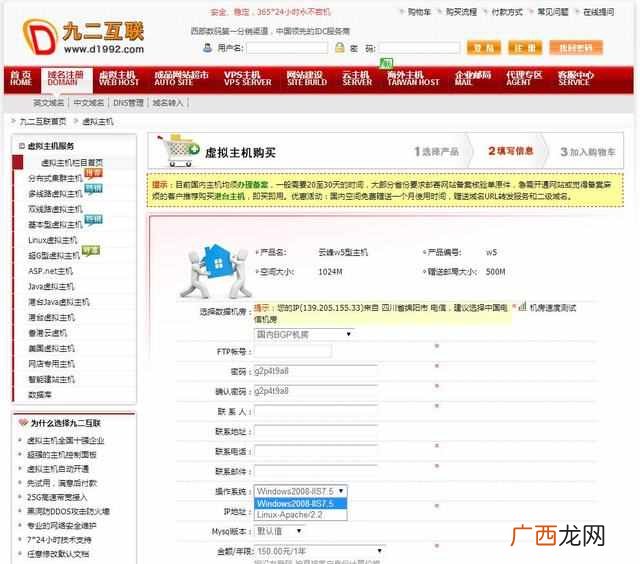This screenshot has width=640, height=564.
Task: Open 美国虚拟主机 in the sidebar
Action: 51,349
